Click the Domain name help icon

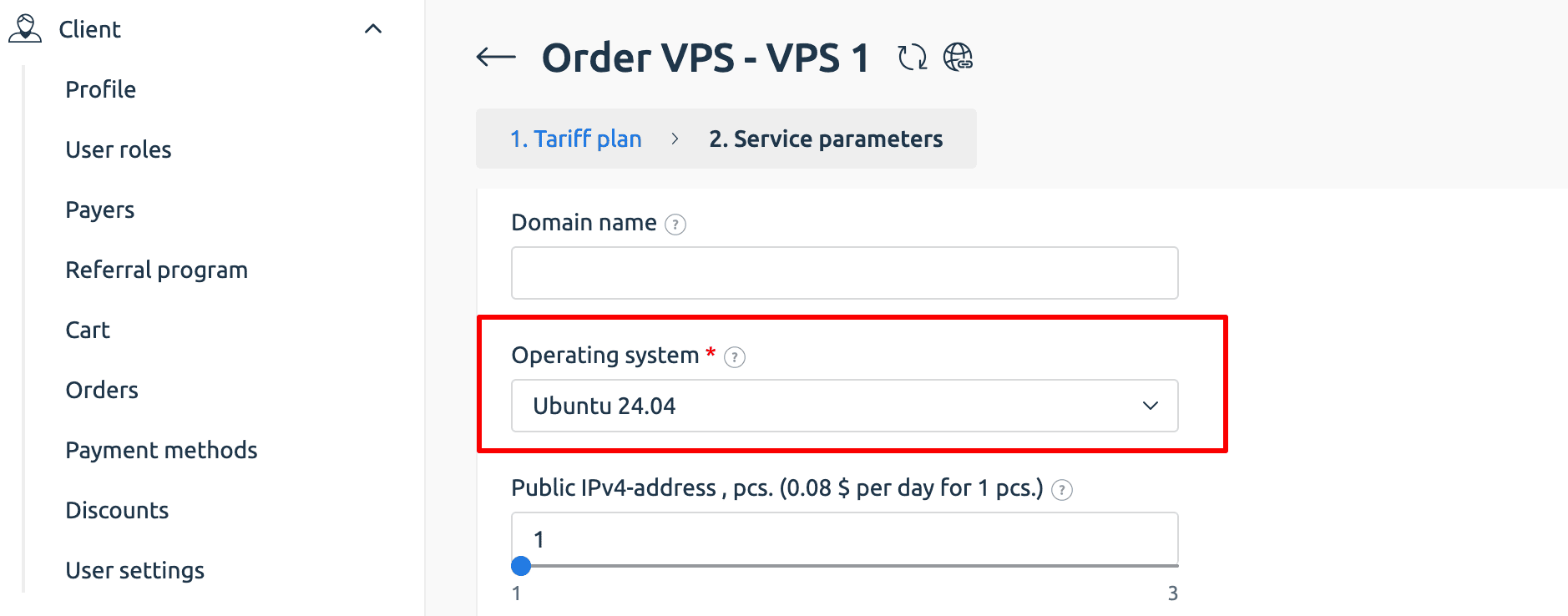pos(675,225)
